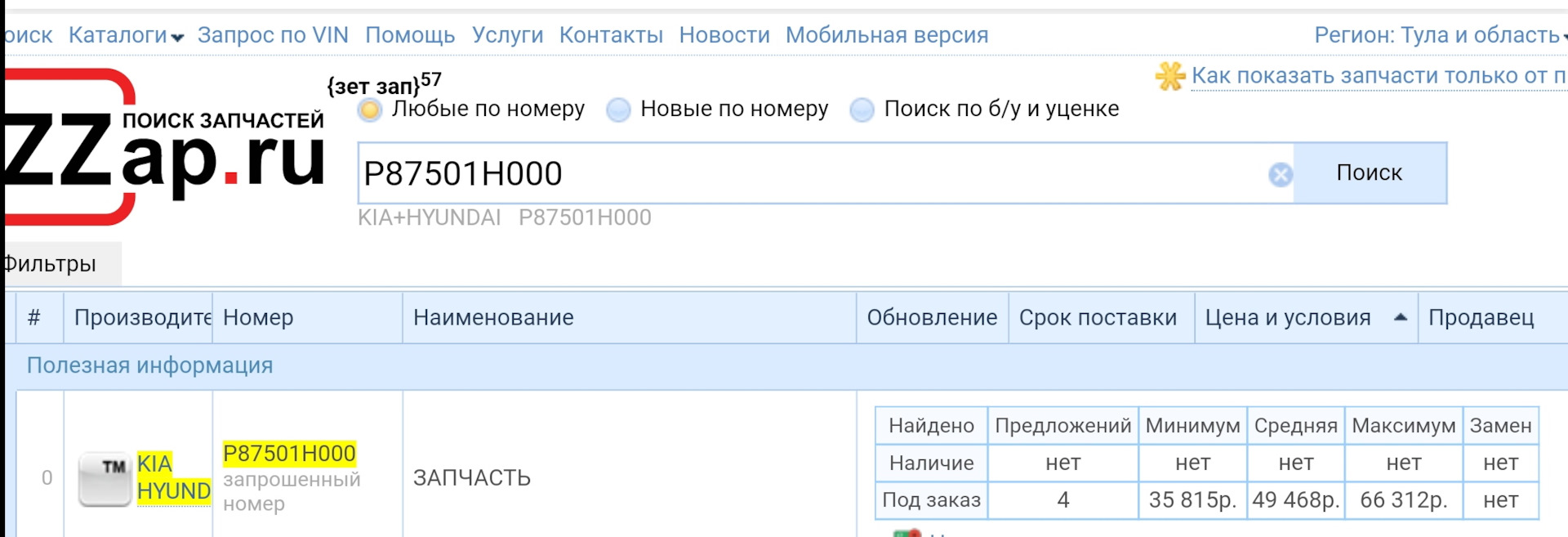Open the Запрос по VIN menu item
1568x537 pixels.
point(273,35)
